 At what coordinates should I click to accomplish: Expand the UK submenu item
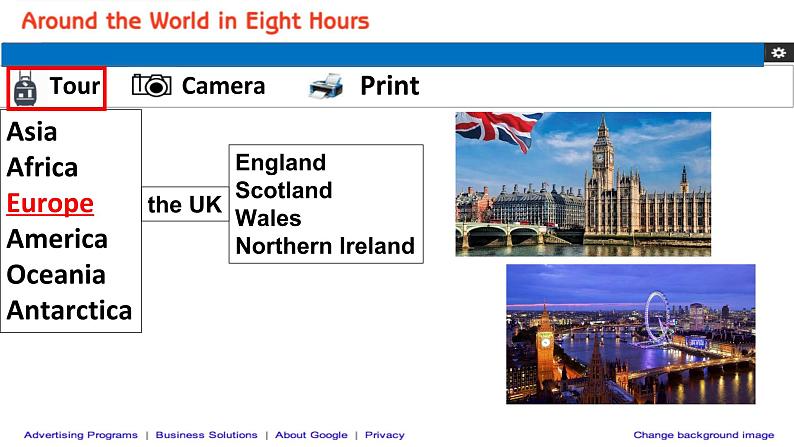point(185,205)
